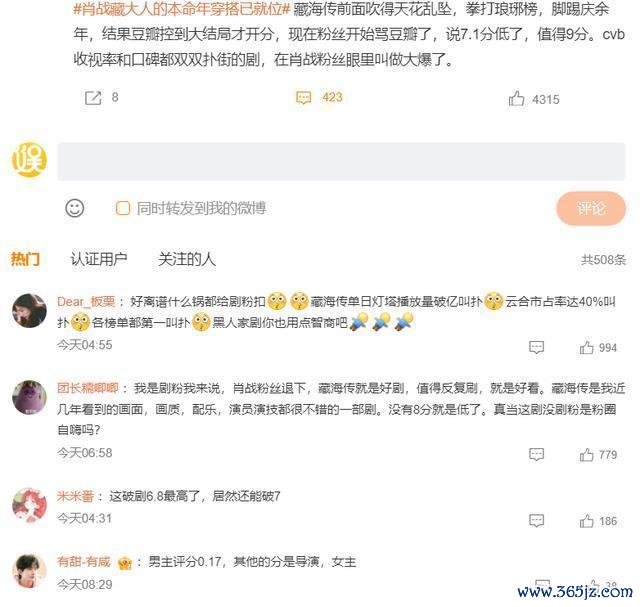This screenshot has width=640, height=607.
Task: View 团长糯唧唧's purple avatar
Action: 29,397
